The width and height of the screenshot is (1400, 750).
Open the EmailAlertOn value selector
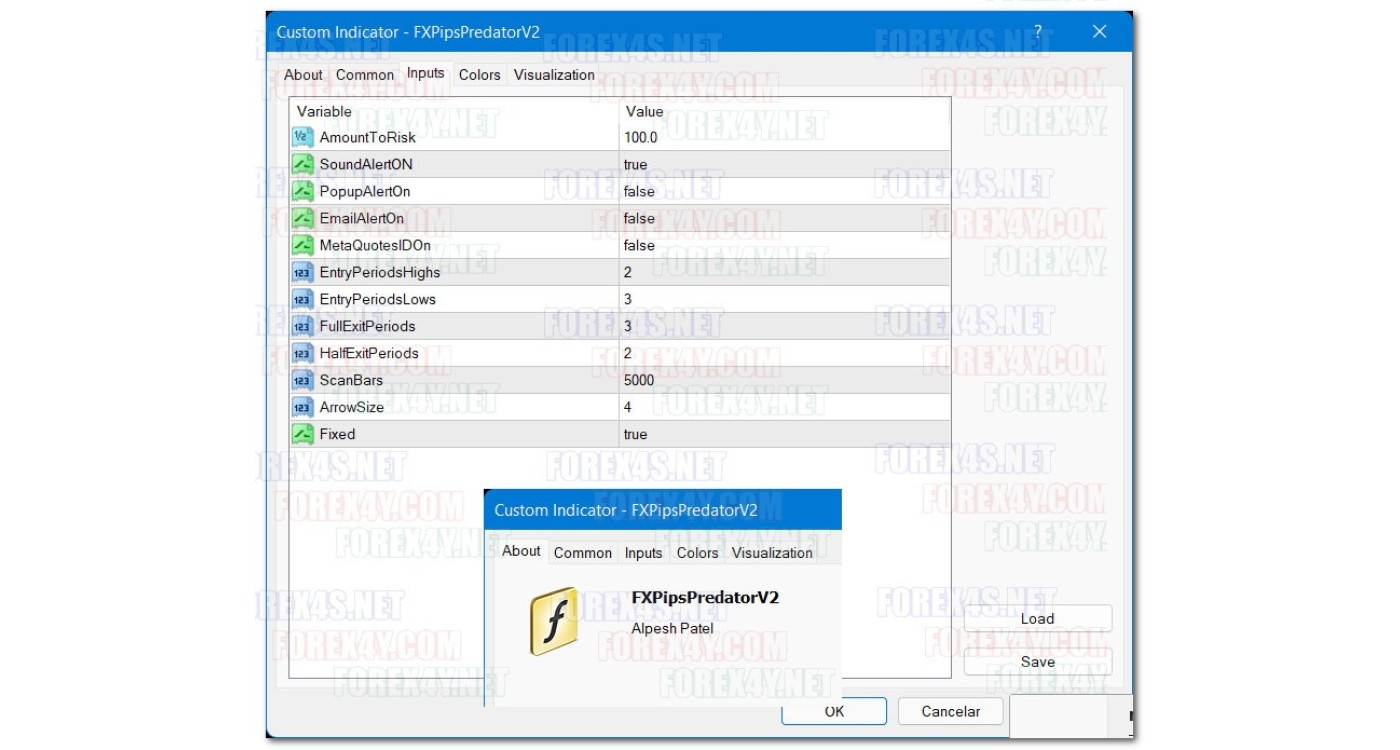pyautogui.click(x=700, y=217)
